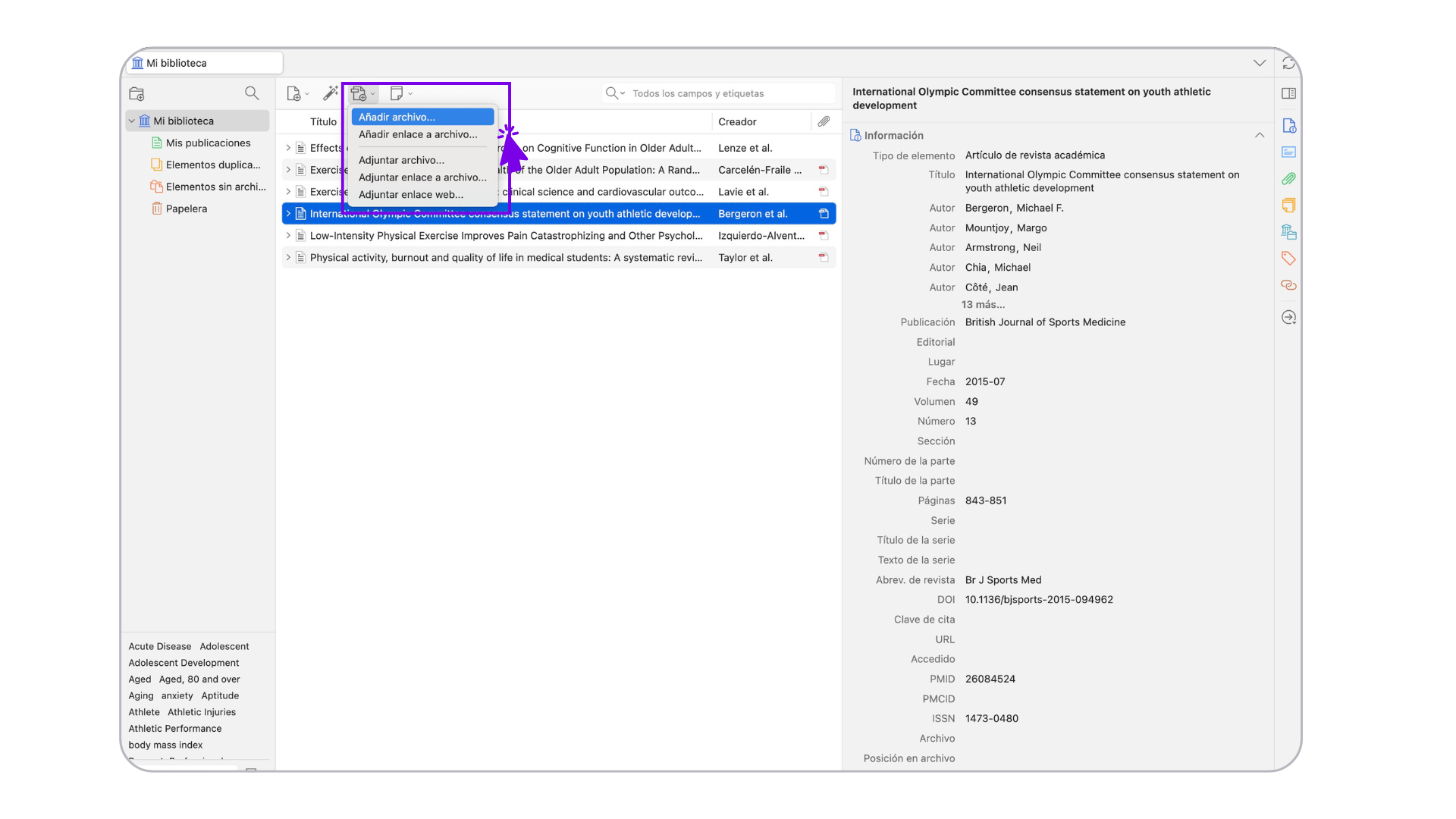Viewport: 1456px width, 819px height.
Task: Choose 'Añadir enlace a archivo...' menu entry
Action: pos(418,134)
